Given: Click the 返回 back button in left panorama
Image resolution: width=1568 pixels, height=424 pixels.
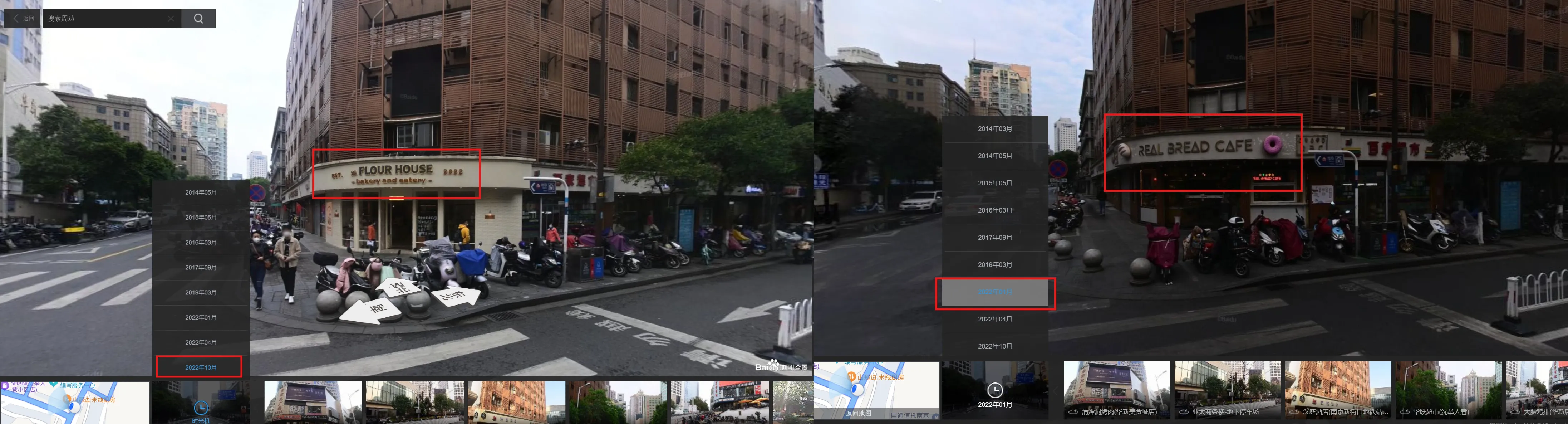Looking at the screenshot, I should [x=23, y=18].
